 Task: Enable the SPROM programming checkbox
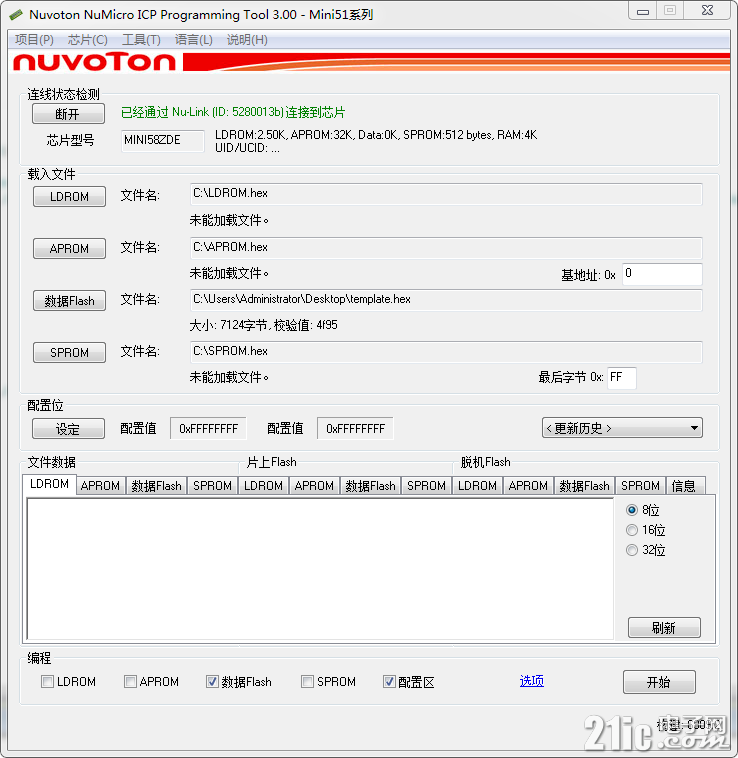[x=307, y=682]
